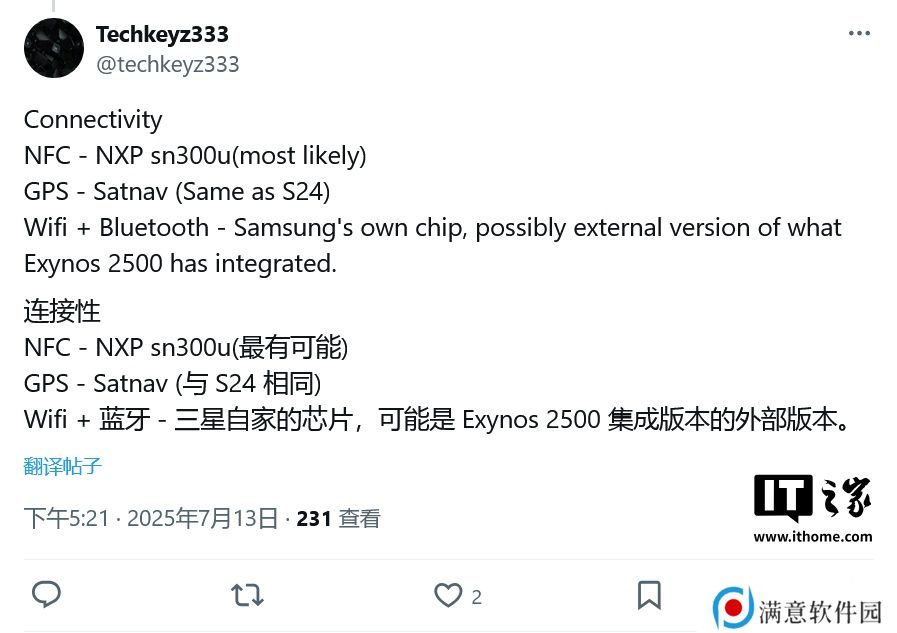Open Techkeyz333 profile avatar
Screen dimensions: 897x633
(x=54, y=48)
